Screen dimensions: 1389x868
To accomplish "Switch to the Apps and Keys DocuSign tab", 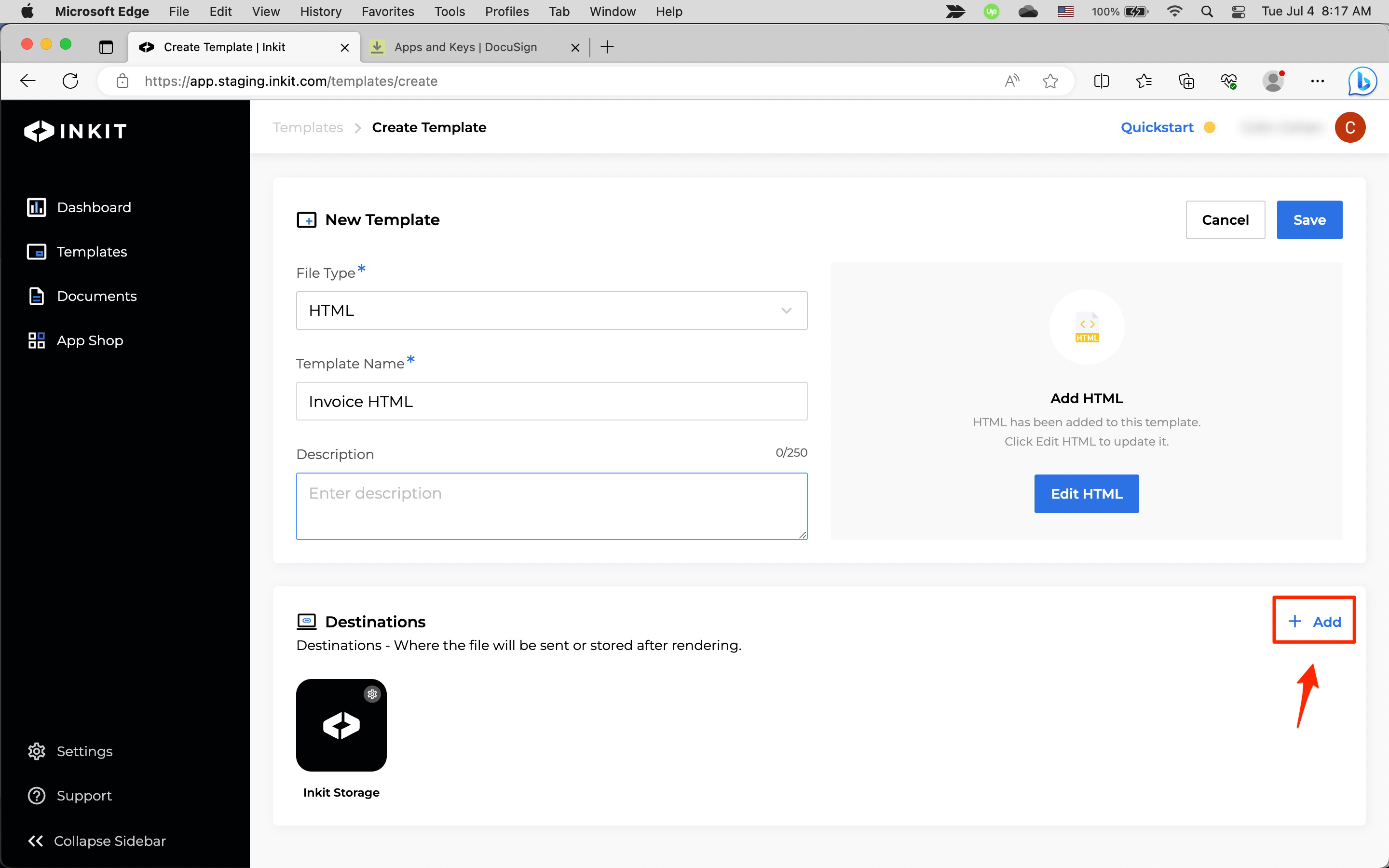I will (x=465, y=47).
